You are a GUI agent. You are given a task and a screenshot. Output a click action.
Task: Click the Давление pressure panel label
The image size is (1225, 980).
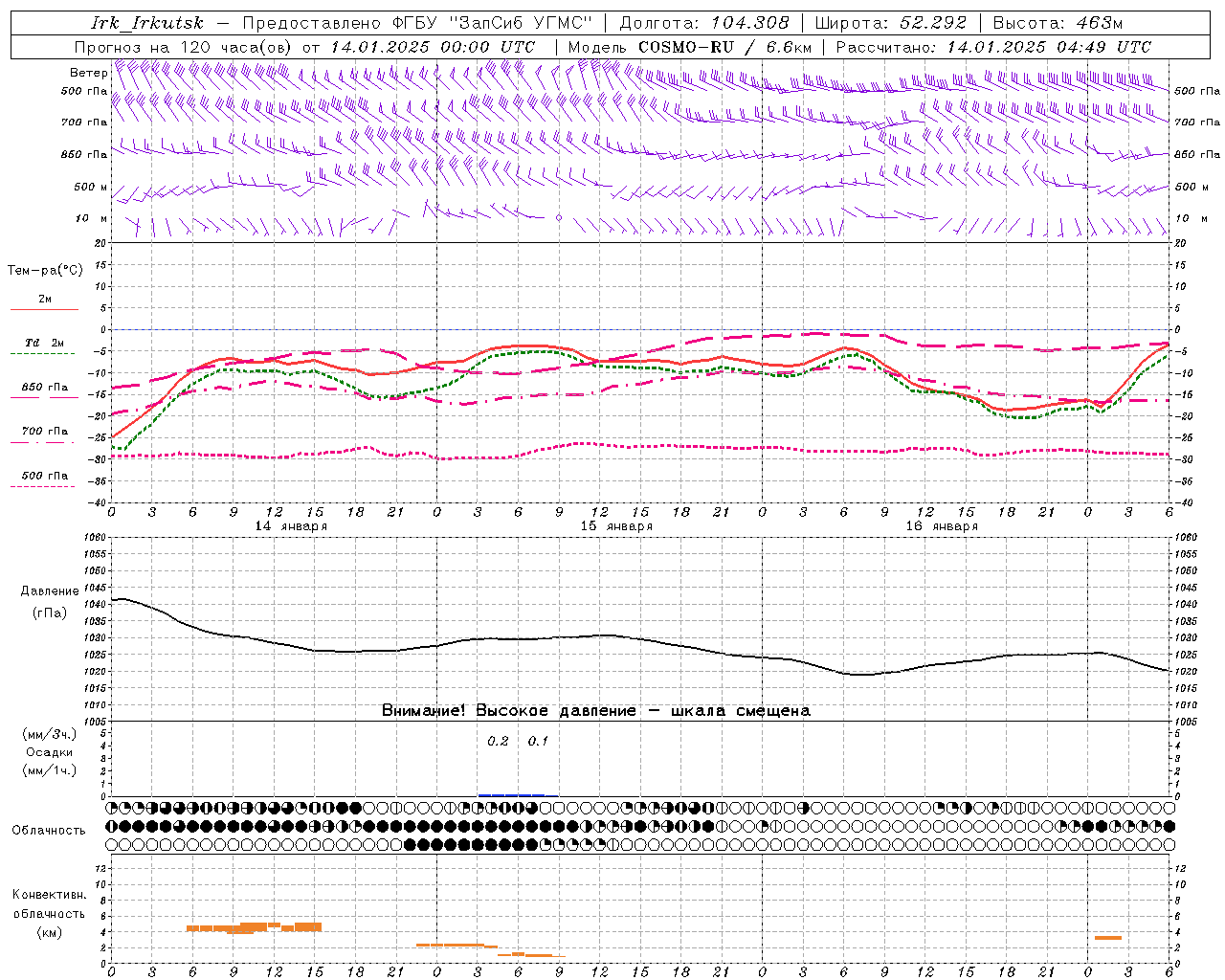pyautogui.click(x=50, y=590)
